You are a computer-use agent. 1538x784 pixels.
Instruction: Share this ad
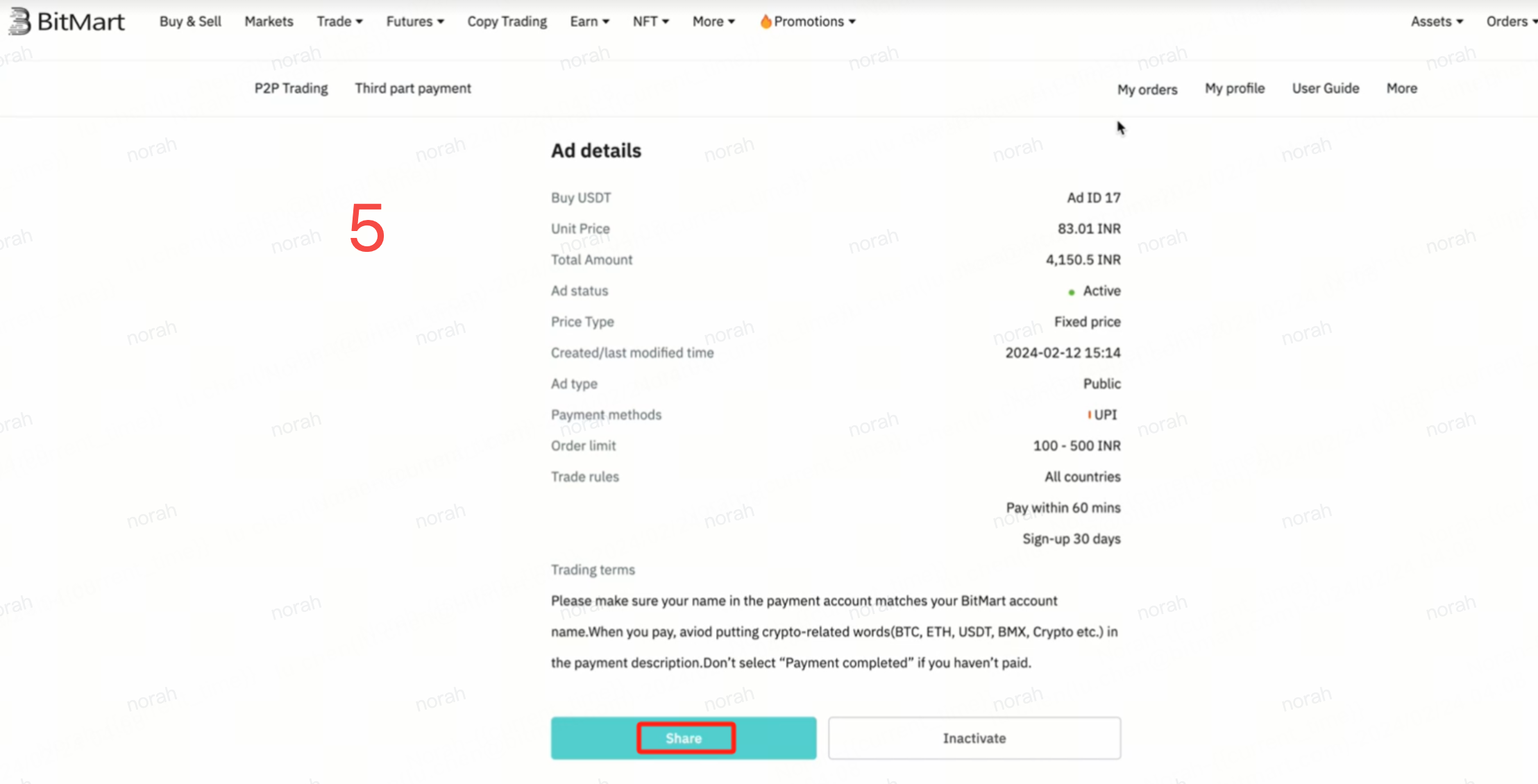click(684, 738)
